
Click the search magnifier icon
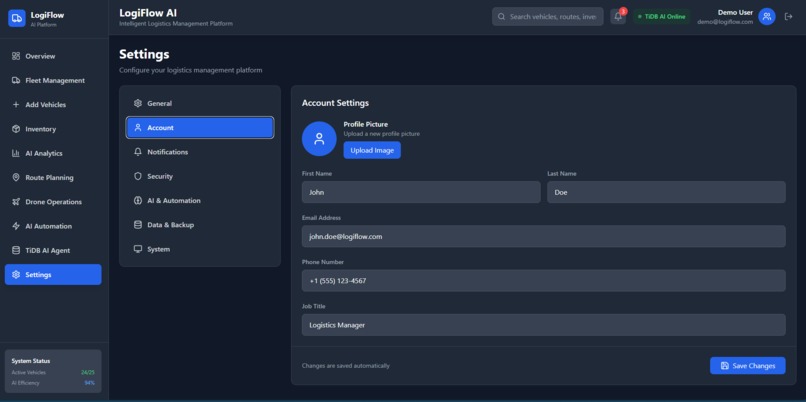pyautogui.click(x=502, y=16)
